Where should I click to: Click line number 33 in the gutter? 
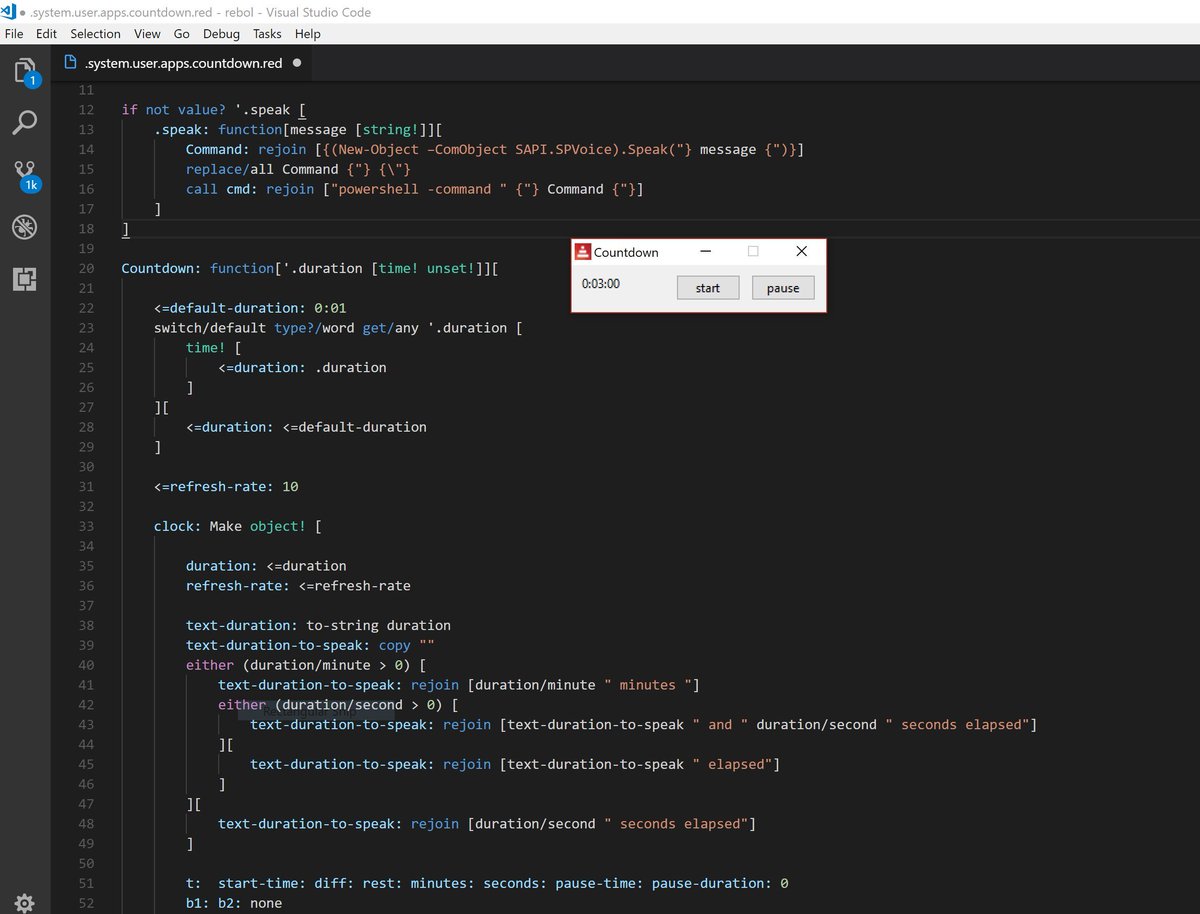tap(85, 526)
